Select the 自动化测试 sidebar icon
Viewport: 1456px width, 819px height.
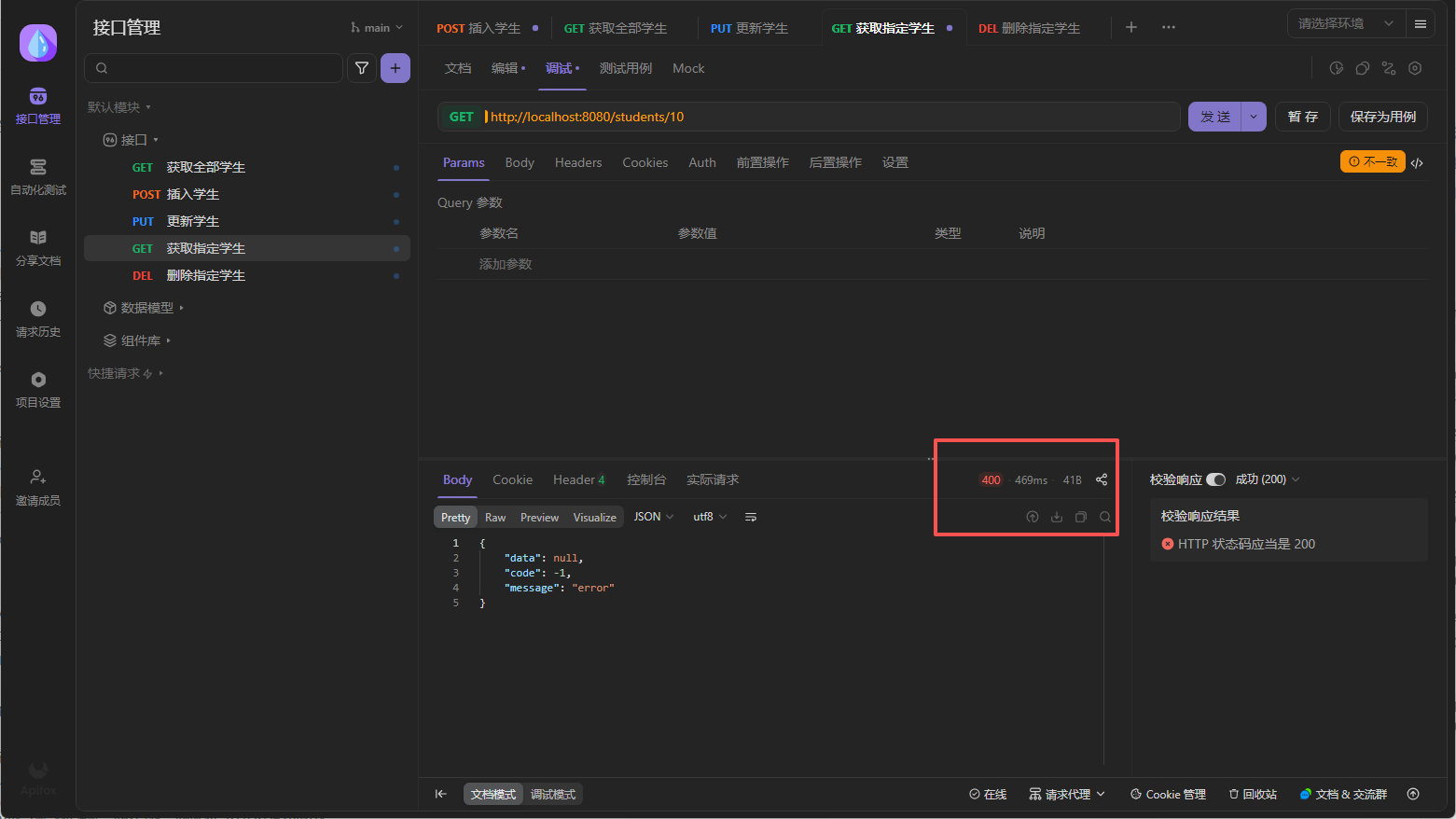pos(37,175)
